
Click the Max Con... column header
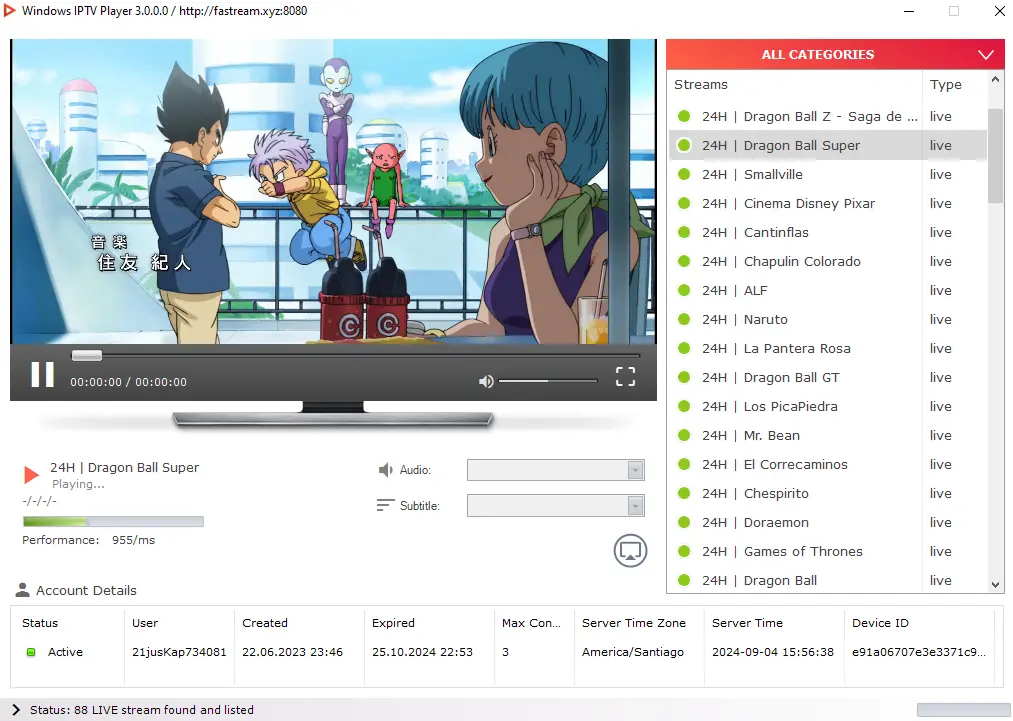pyautogui.click(x=531, y=623)
